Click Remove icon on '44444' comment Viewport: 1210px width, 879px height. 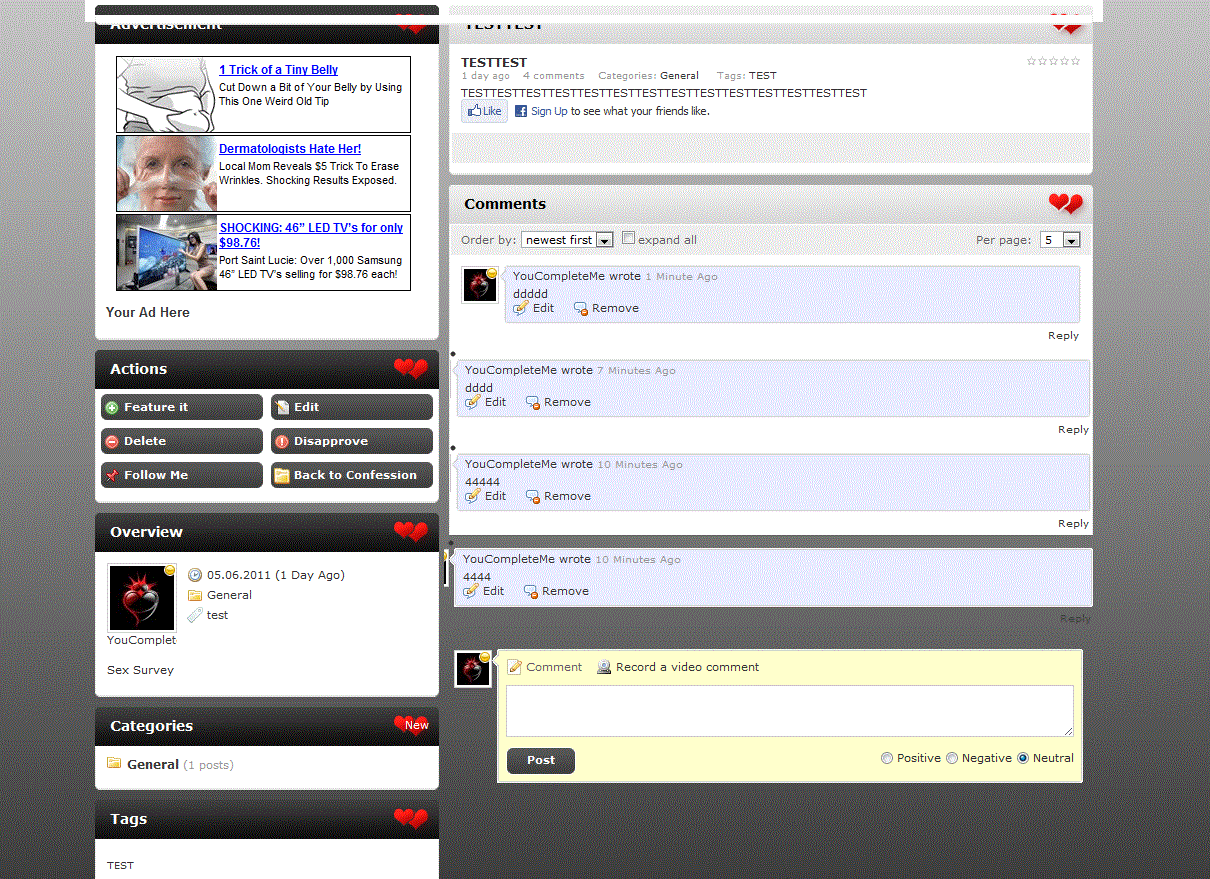pyautogui.click(x=533, y=497)
